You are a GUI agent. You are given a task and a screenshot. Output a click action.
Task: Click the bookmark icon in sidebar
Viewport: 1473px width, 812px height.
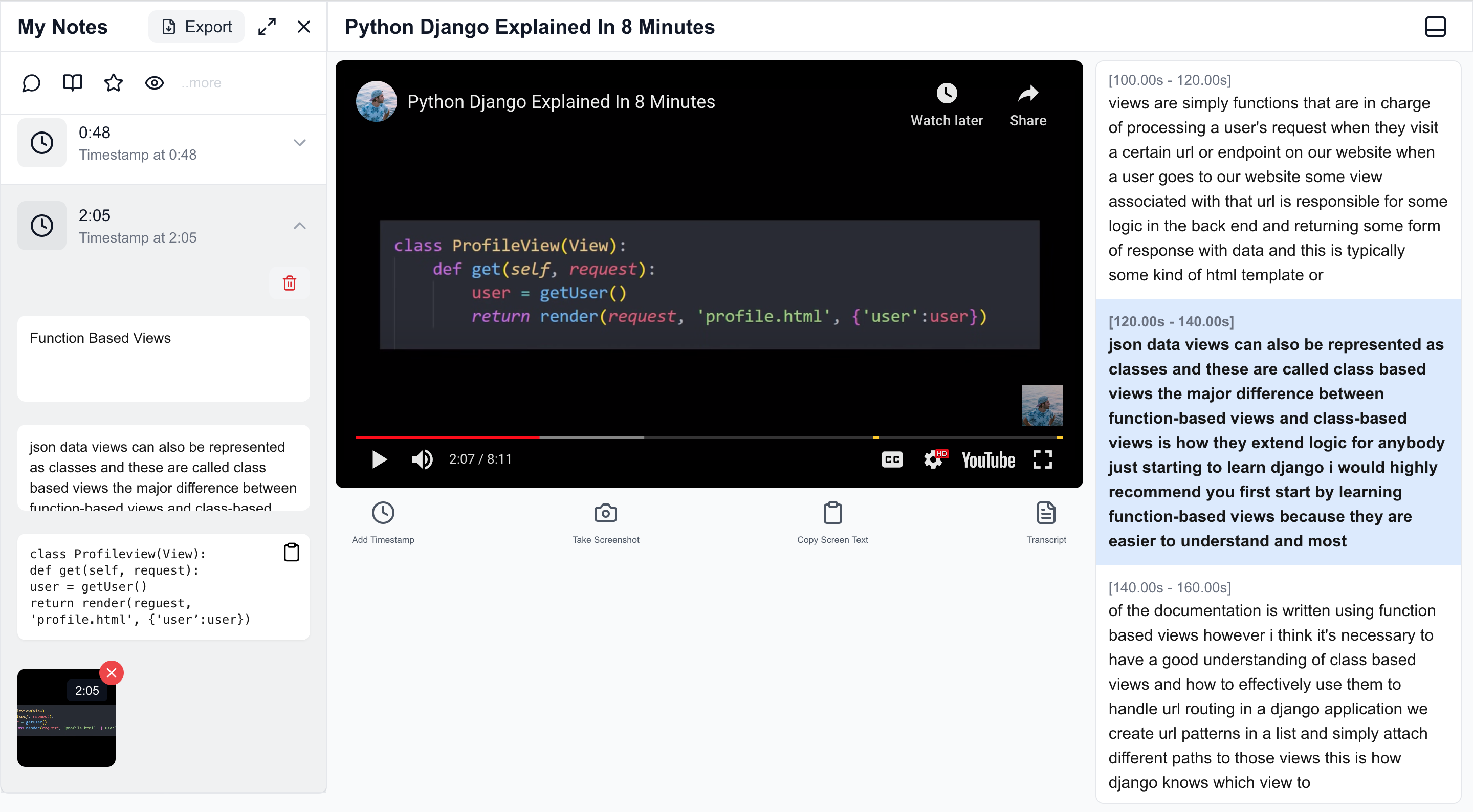click(72, 83)
